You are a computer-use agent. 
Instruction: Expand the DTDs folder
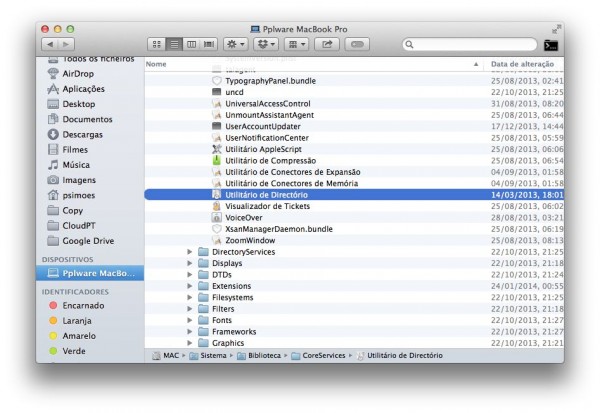click(189, 275)
